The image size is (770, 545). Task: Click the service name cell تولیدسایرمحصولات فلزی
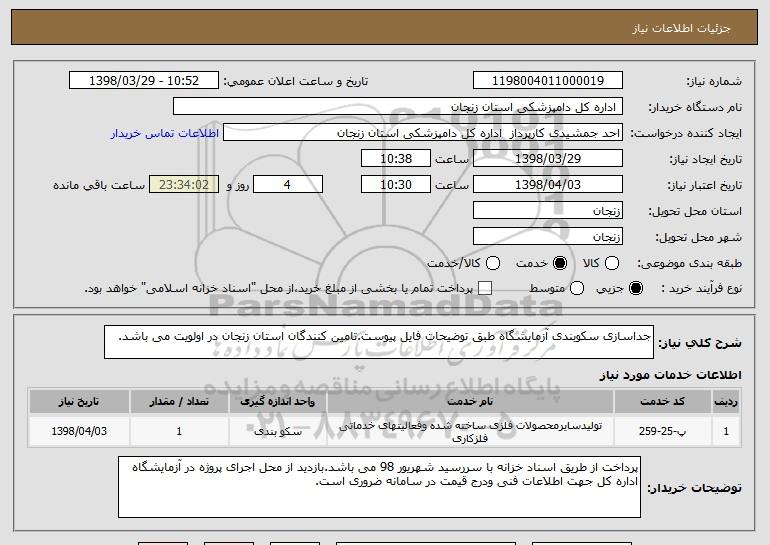pyautogui.click(x=470, y=431)
